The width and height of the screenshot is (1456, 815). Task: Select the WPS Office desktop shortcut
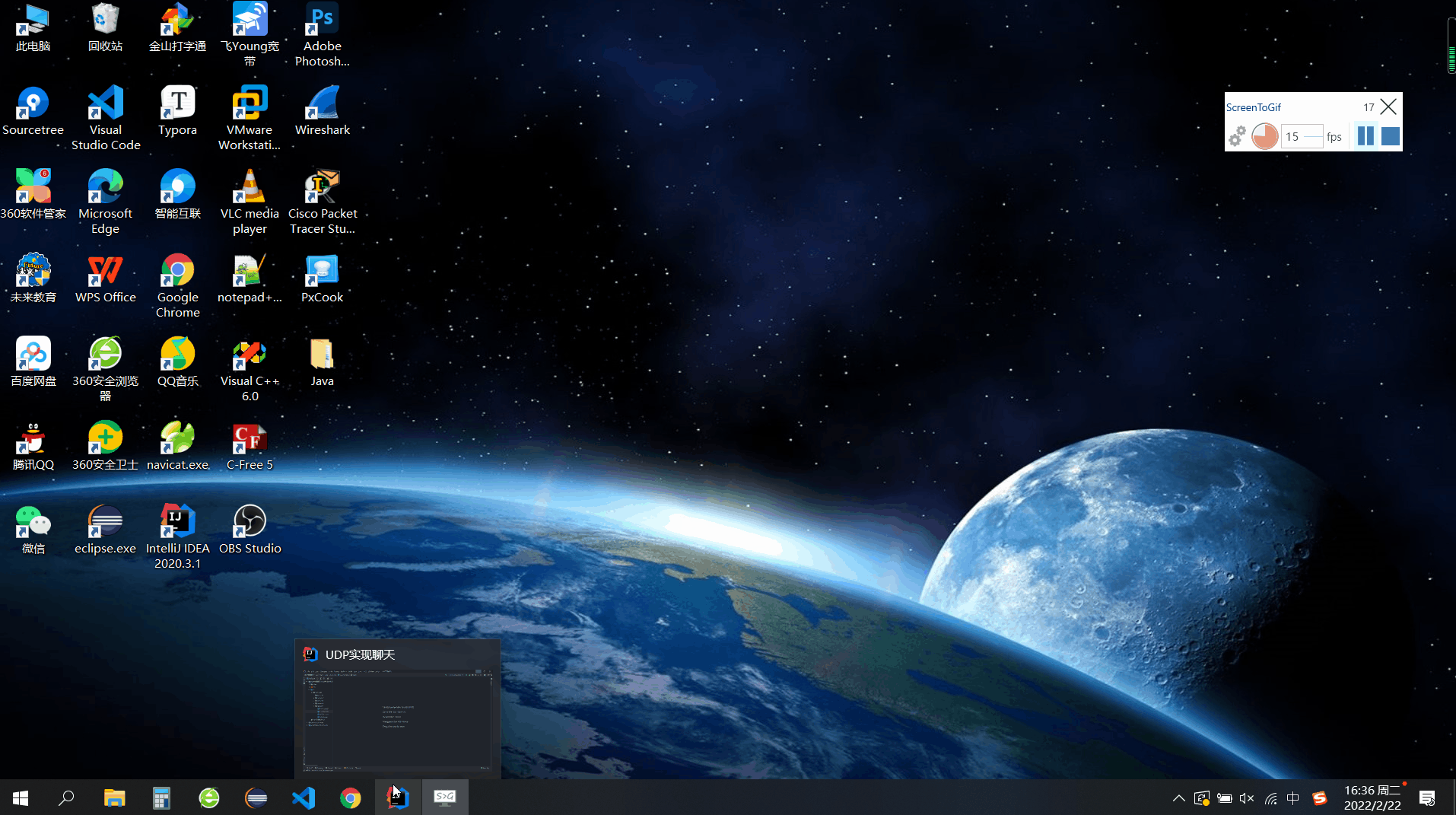pyautogui.click(x=105, y=279)
